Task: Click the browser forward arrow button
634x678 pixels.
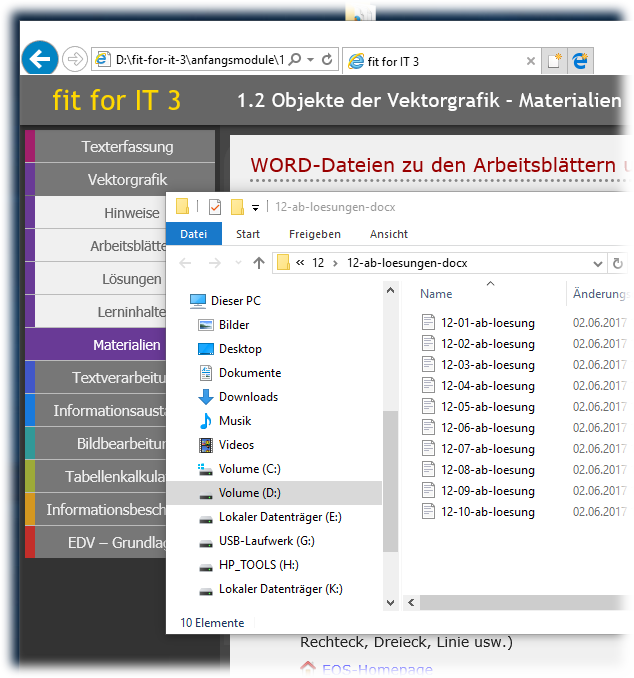Action: click(x=74, y=59)
